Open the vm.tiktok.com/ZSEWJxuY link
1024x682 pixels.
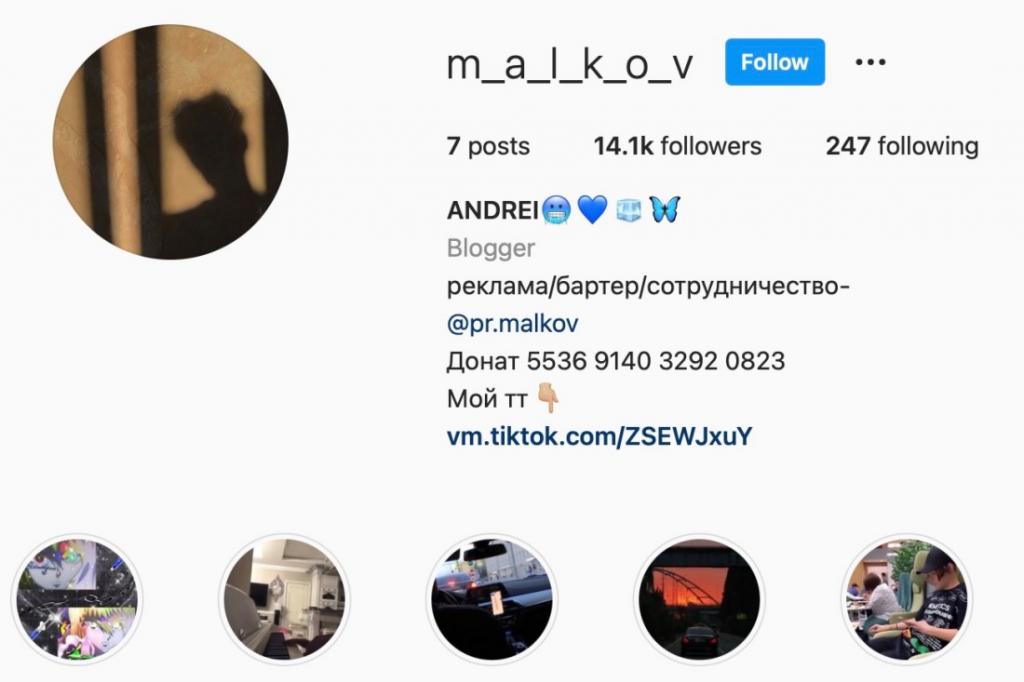tap(600, 436)
